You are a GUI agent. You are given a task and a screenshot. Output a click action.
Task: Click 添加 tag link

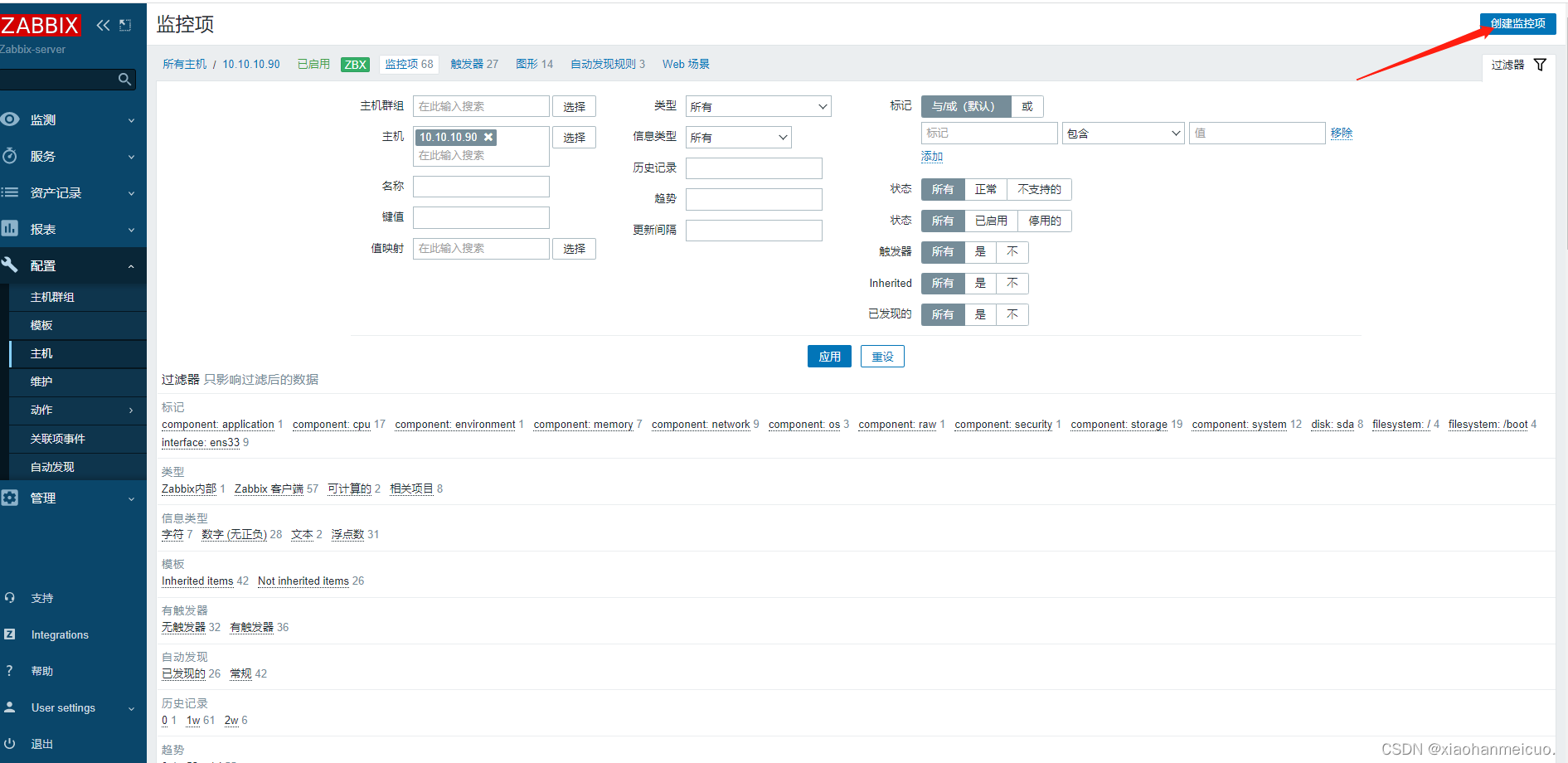point(932,156)
